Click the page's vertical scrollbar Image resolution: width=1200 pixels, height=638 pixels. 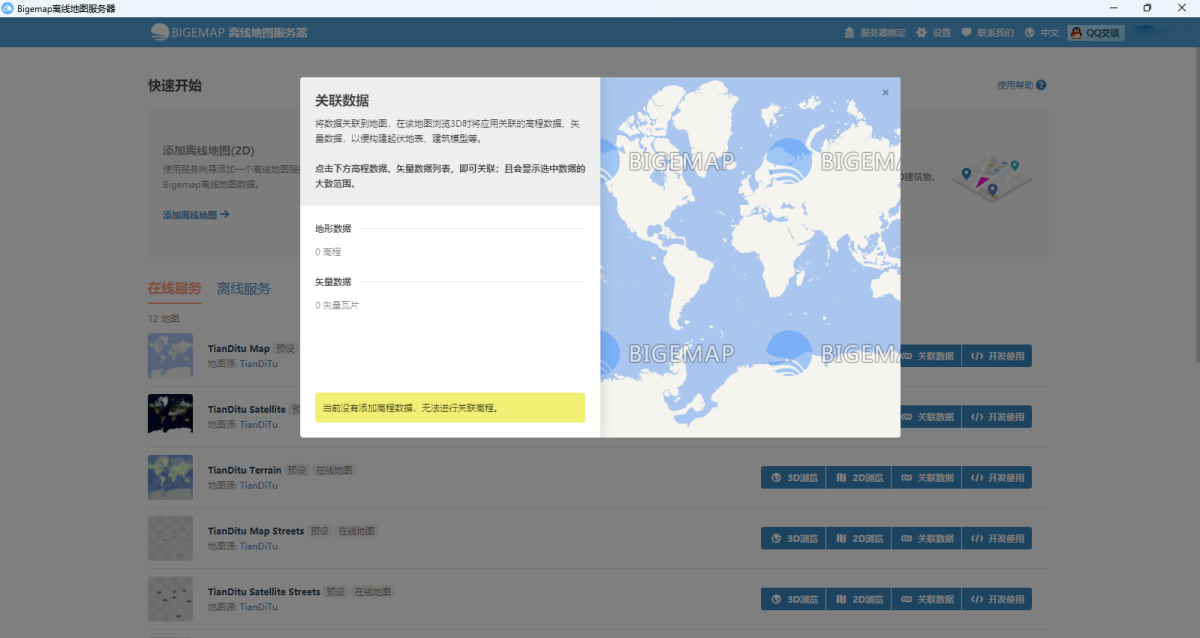[1195, 200]
